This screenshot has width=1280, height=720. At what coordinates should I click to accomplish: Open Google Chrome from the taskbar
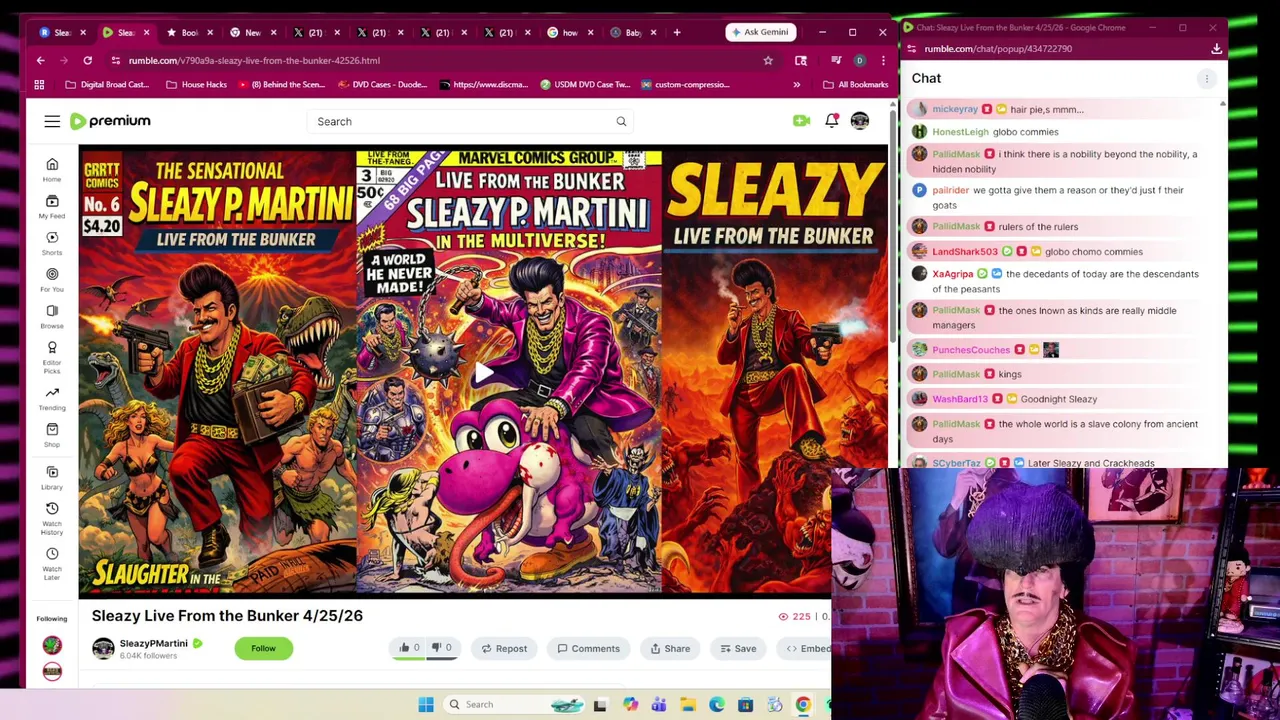803,704
